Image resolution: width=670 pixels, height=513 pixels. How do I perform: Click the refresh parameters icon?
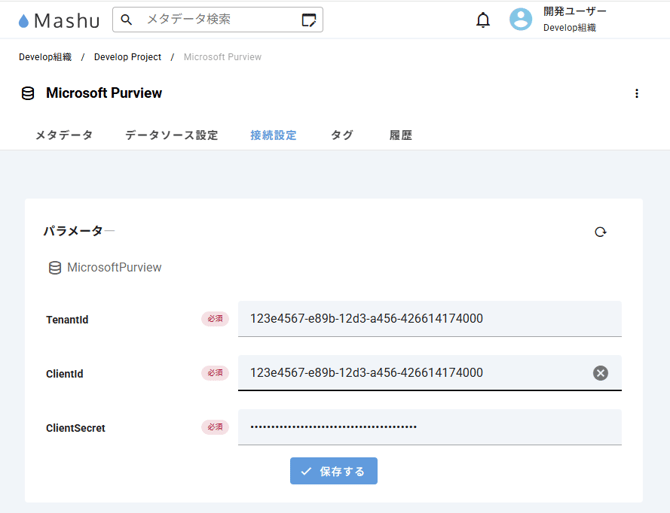click(600, 232)
